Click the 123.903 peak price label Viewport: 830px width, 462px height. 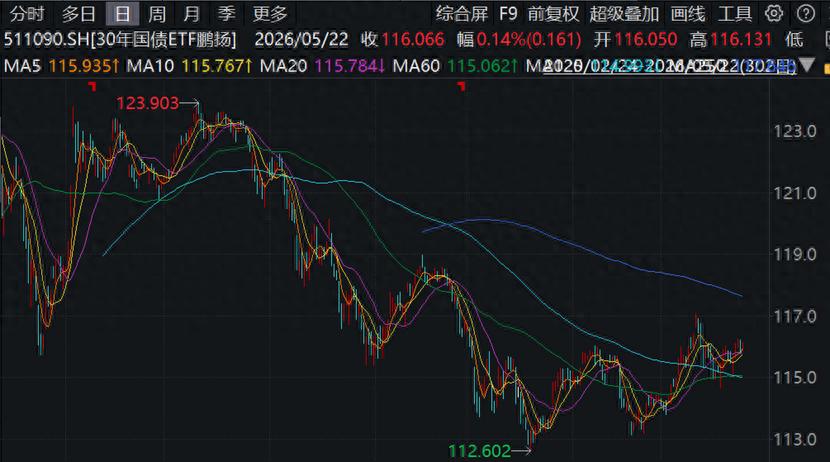tap(147, 103)
